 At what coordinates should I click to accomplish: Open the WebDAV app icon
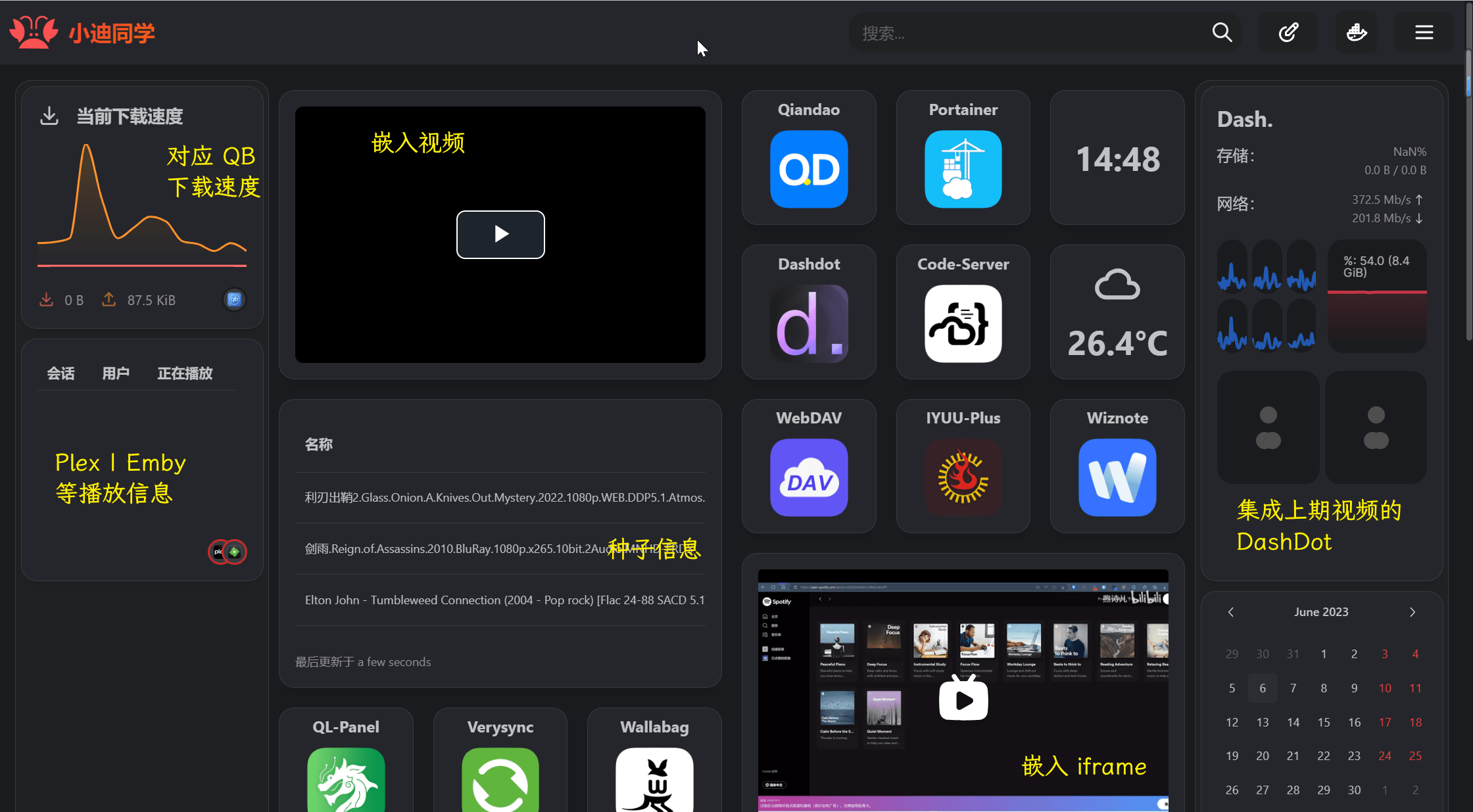click(x=809, y=477)
